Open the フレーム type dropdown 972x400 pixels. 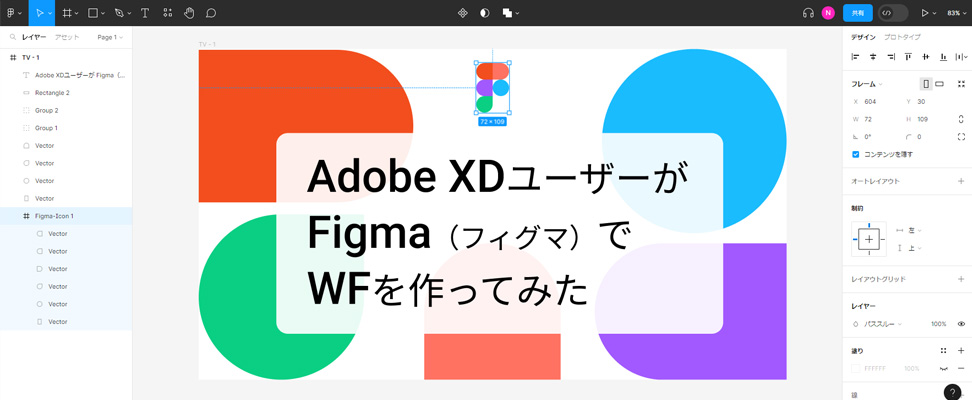[x=867, y=84]
